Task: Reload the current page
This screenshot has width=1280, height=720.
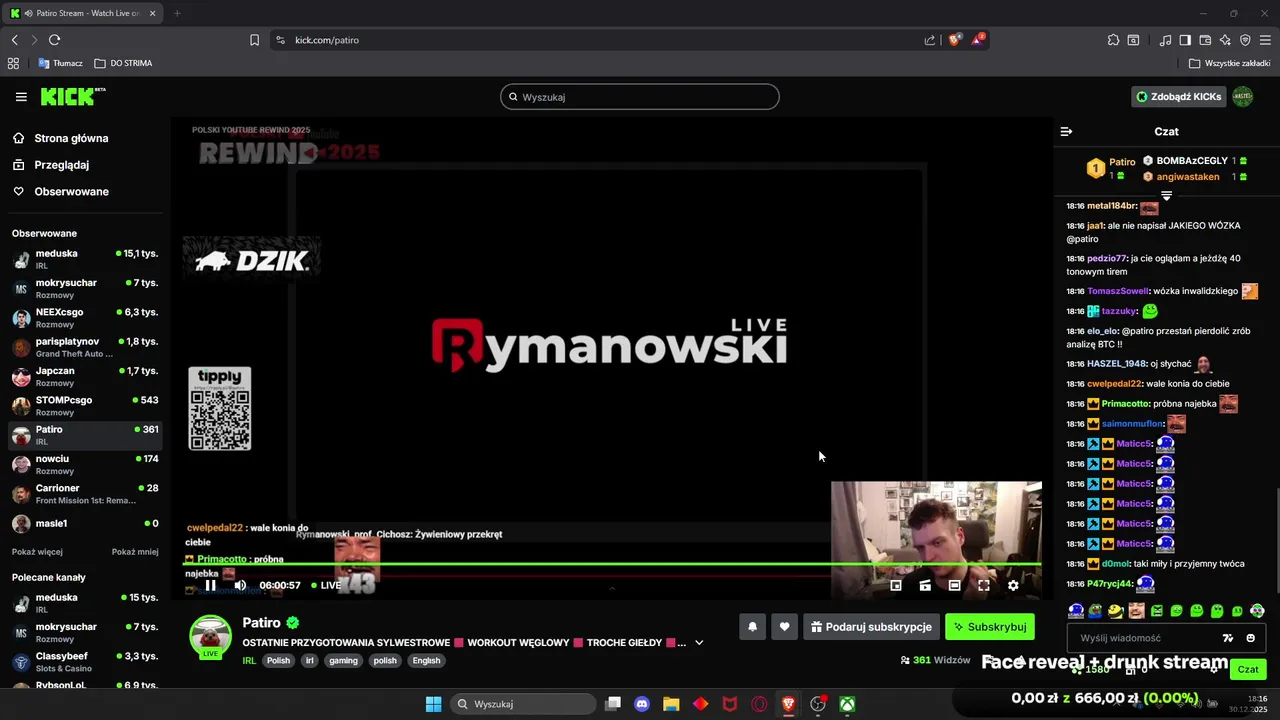Action: (x=54, y=40)
